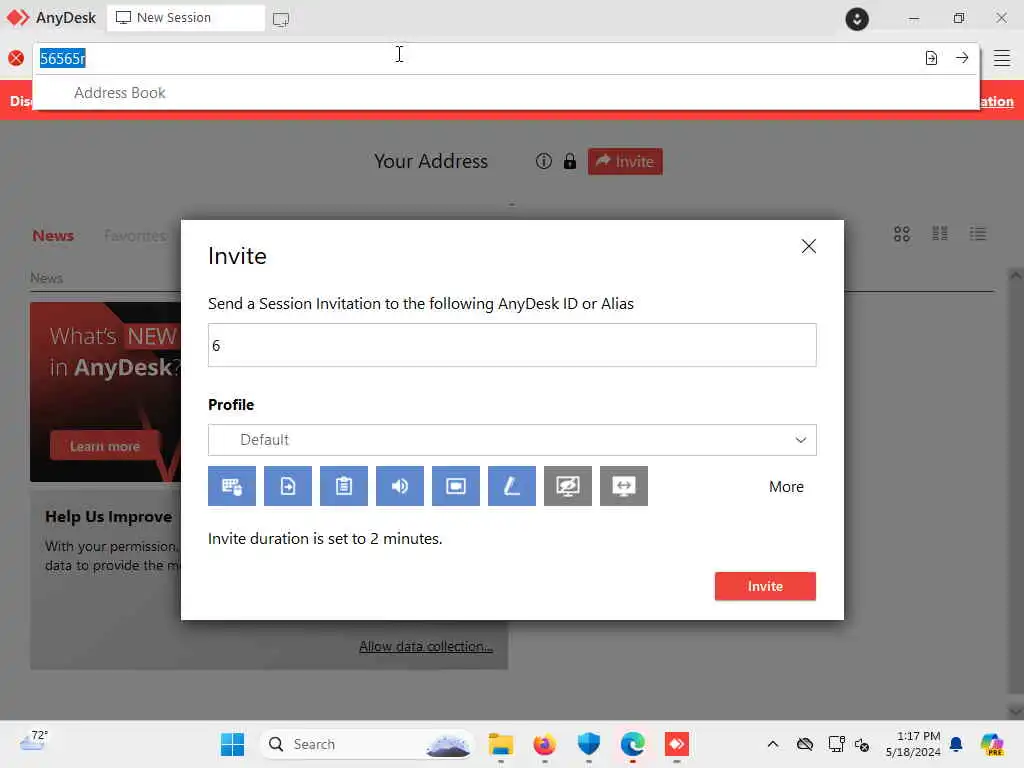
Task: Click the dark download indicator icon
Action: coord(857,18)
